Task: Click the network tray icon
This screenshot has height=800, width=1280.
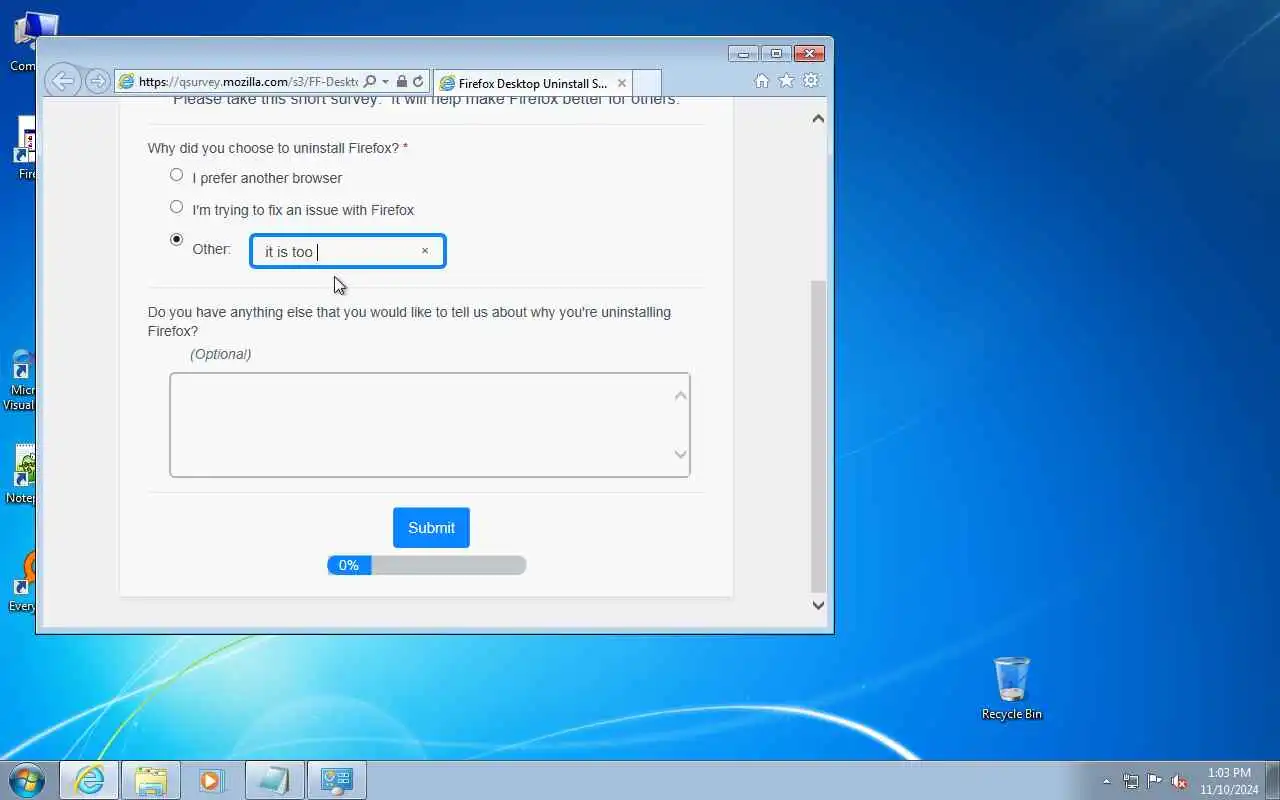Action: (x=1131, y=781)
